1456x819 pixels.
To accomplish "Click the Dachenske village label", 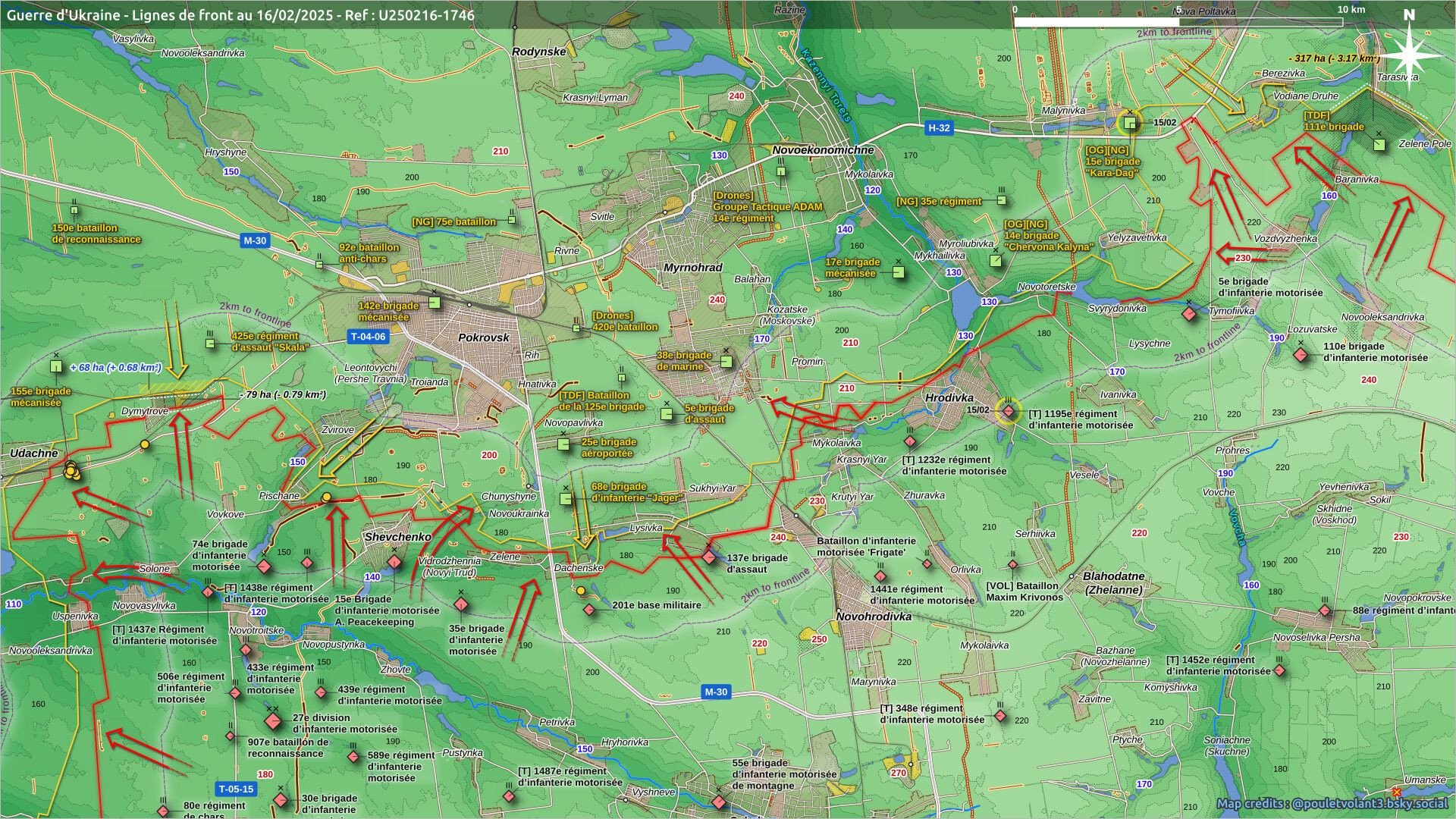I will tap(579, 568).
